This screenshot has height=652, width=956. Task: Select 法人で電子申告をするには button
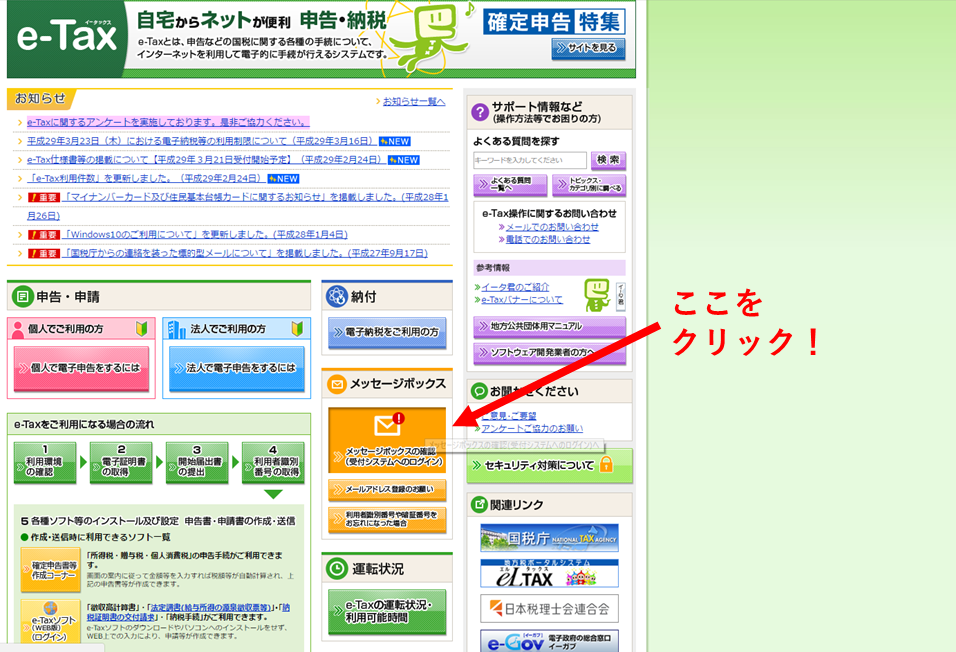[x=237, y=368]
